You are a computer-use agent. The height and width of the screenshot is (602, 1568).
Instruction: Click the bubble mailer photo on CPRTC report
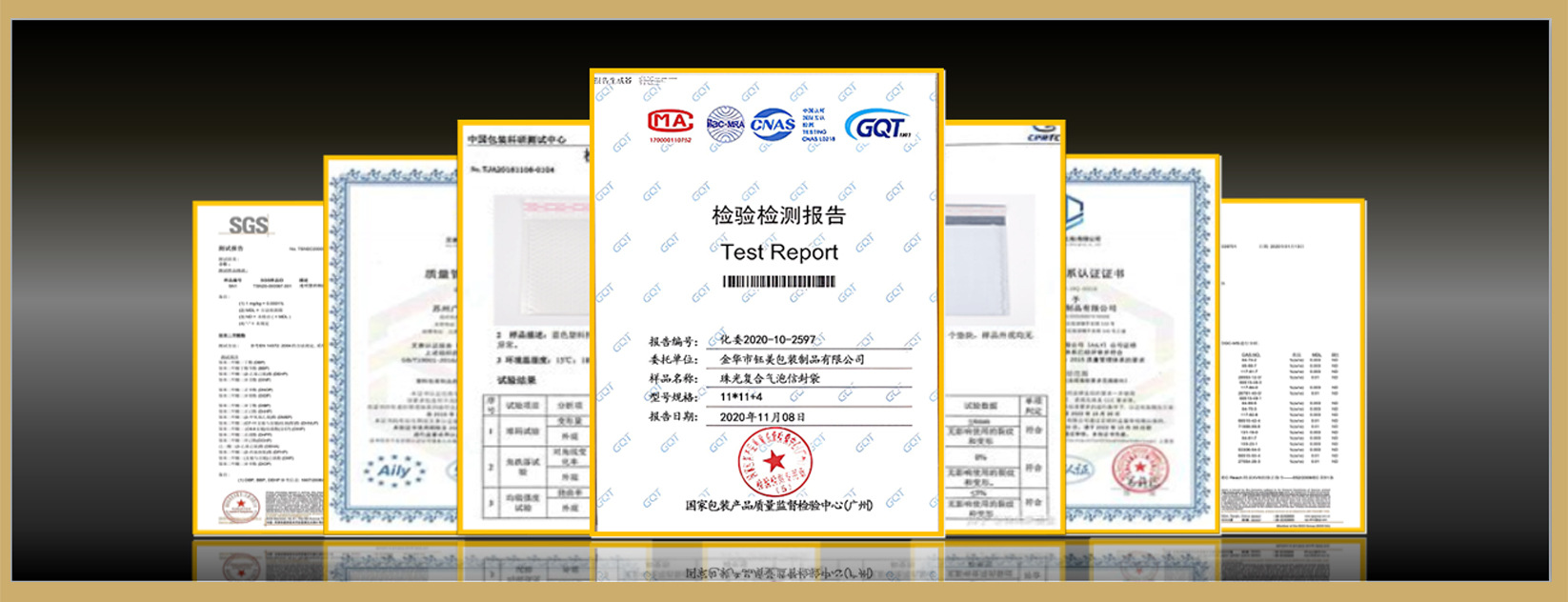(990, 258)
